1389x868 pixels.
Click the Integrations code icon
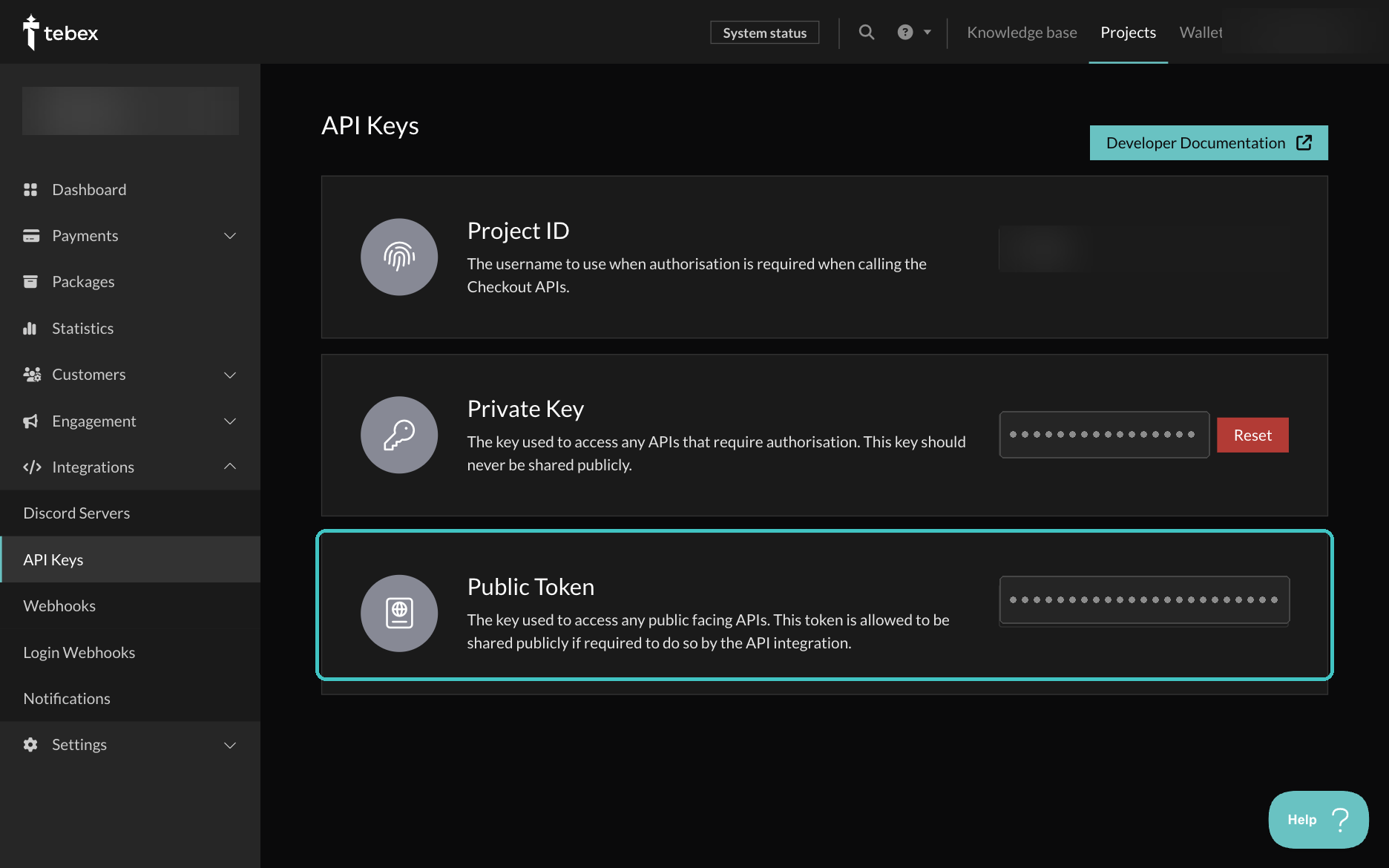click(x=32, y=467)
